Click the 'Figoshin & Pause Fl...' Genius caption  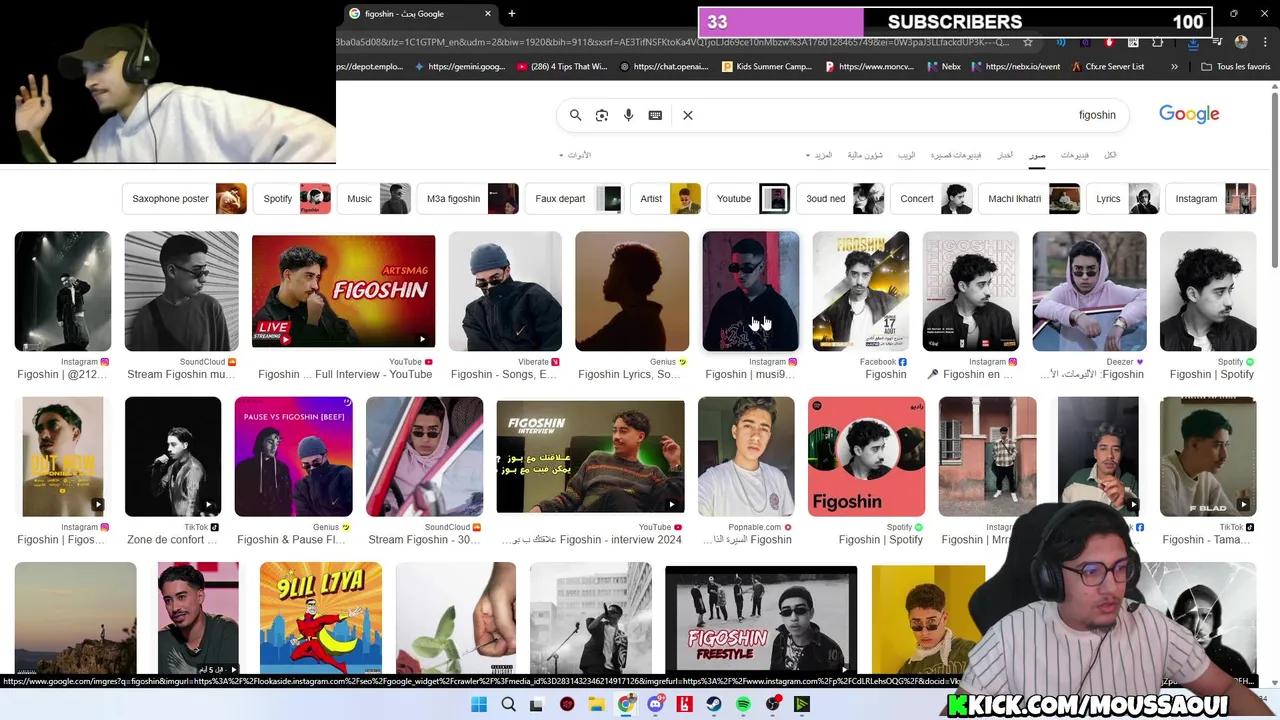click(x=291, y=539)
